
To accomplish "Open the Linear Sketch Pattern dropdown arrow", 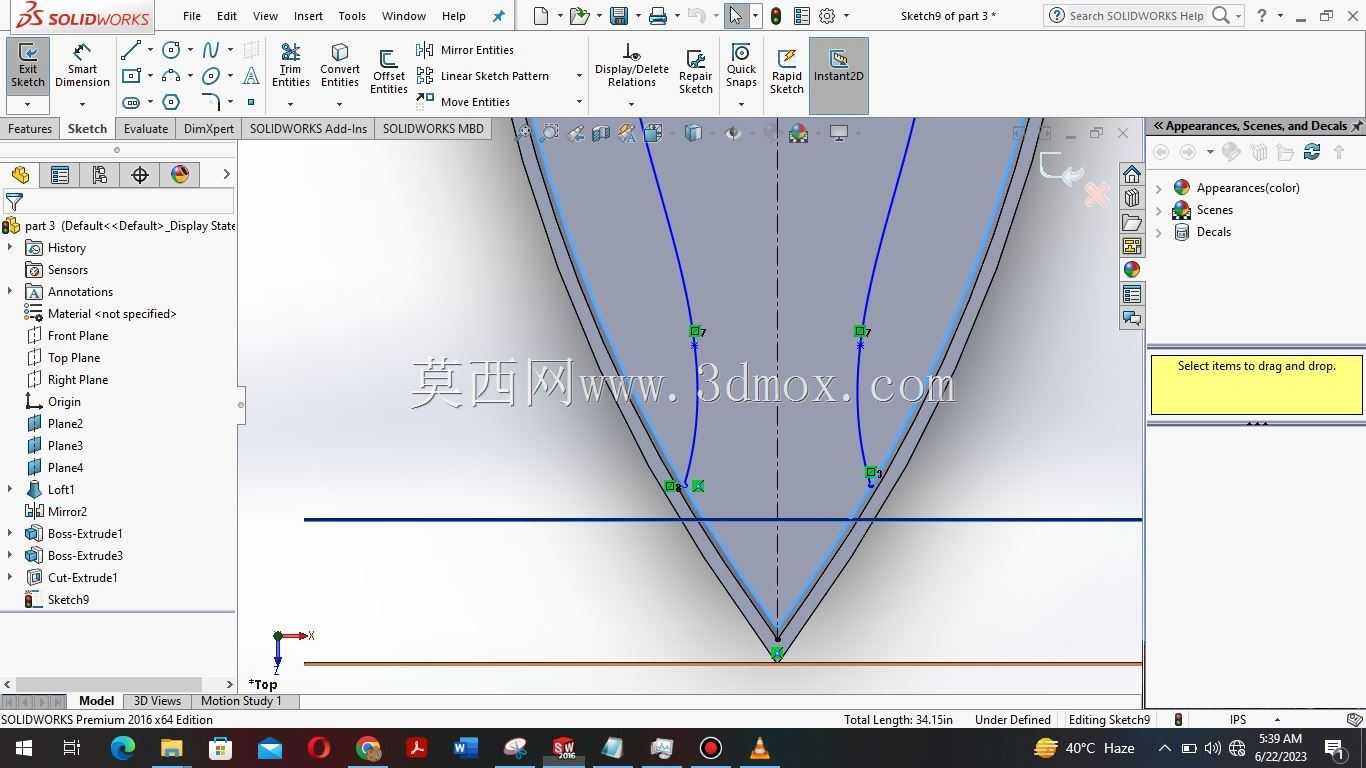I will coord(578,76).
